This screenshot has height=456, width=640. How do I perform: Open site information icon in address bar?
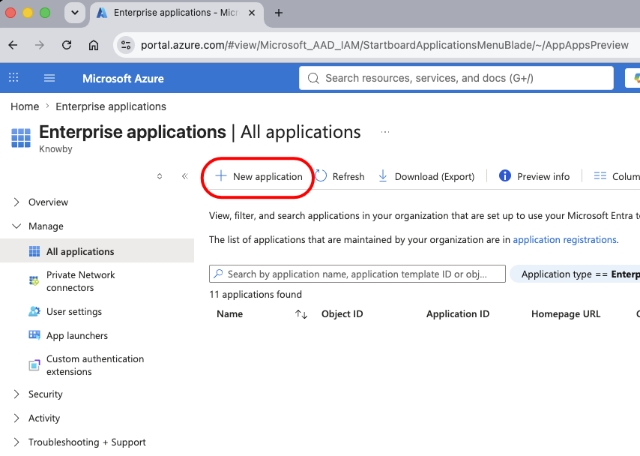pyautogui.click(x=126, y=45)
